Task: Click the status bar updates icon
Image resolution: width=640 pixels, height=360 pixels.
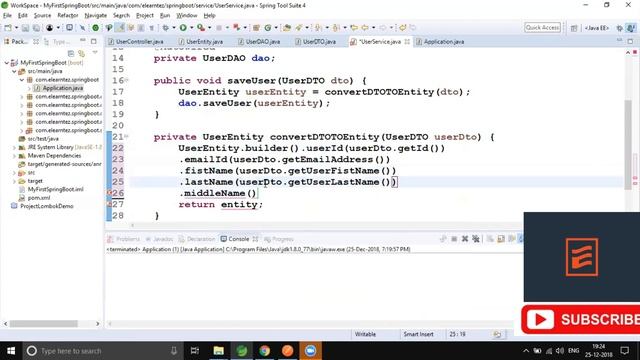Action: pyautogui.click(x=497, y=334)
